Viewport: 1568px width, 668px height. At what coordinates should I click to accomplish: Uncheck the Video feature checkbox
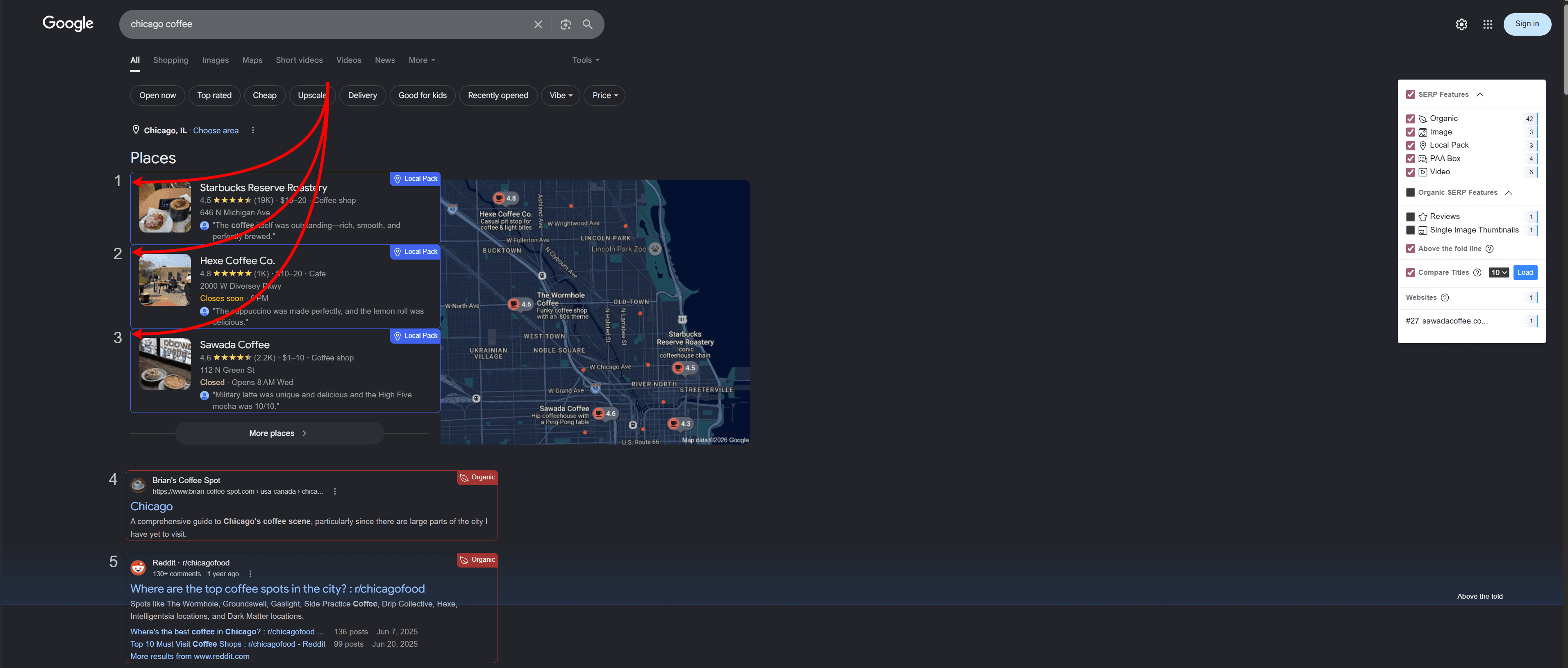(x=1410, y=172)
